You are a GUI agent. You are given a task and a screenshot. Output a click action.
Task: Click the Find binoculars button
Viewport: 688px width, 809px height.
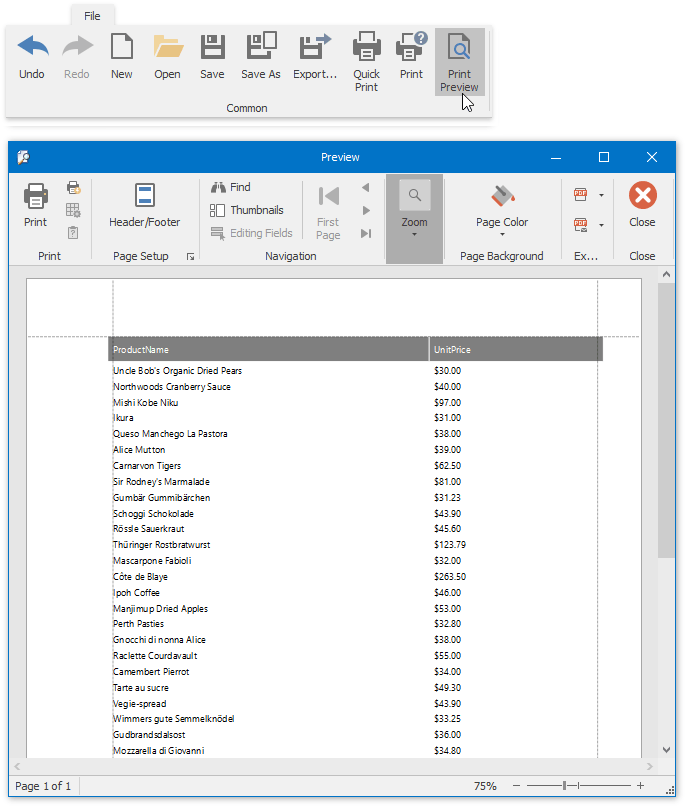(x=230, y=187)
